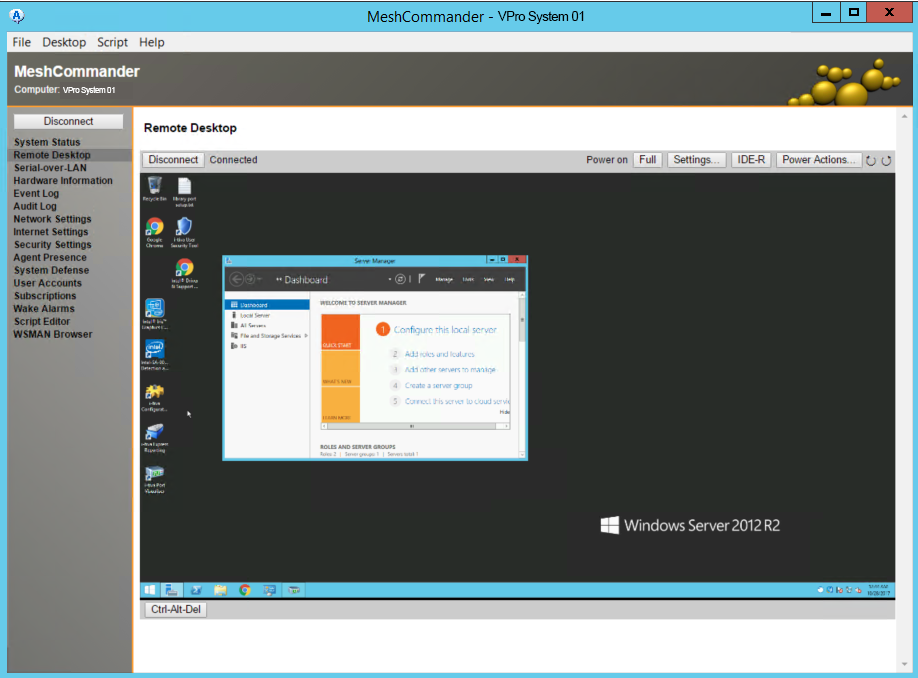Image resolution: width=918 pixels, height=678 pixels.
Task: Select Remote Desktop in sidebar
Action: pyautogui.click(x=52, y=155)
